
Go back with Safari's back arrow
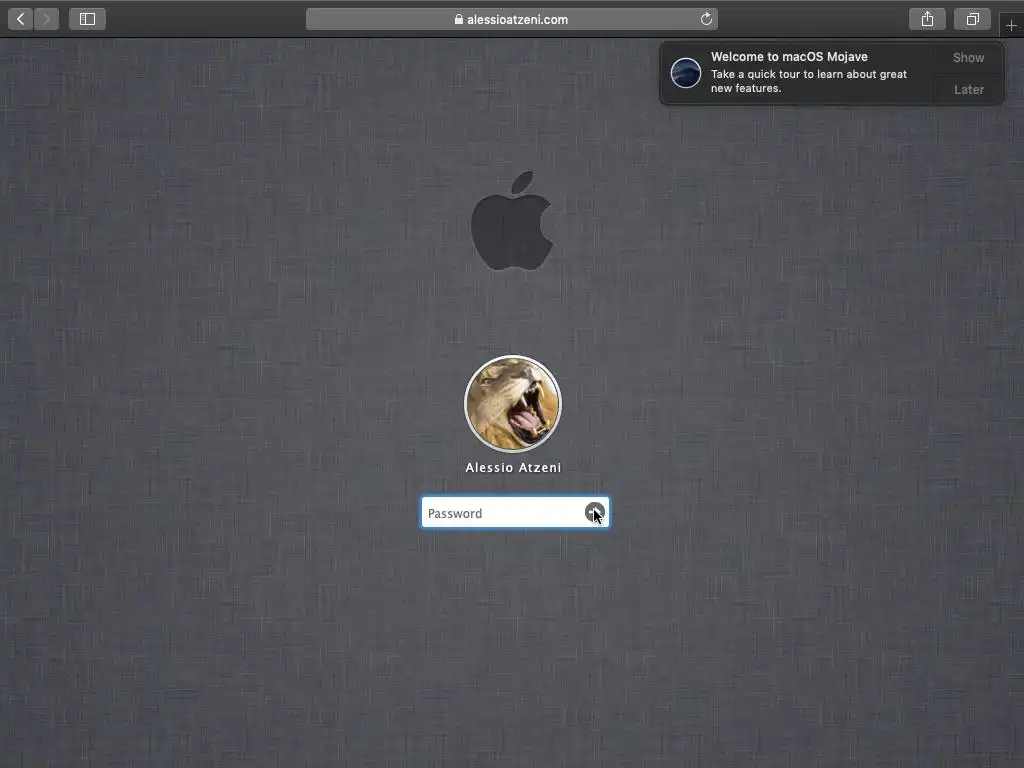20,19
